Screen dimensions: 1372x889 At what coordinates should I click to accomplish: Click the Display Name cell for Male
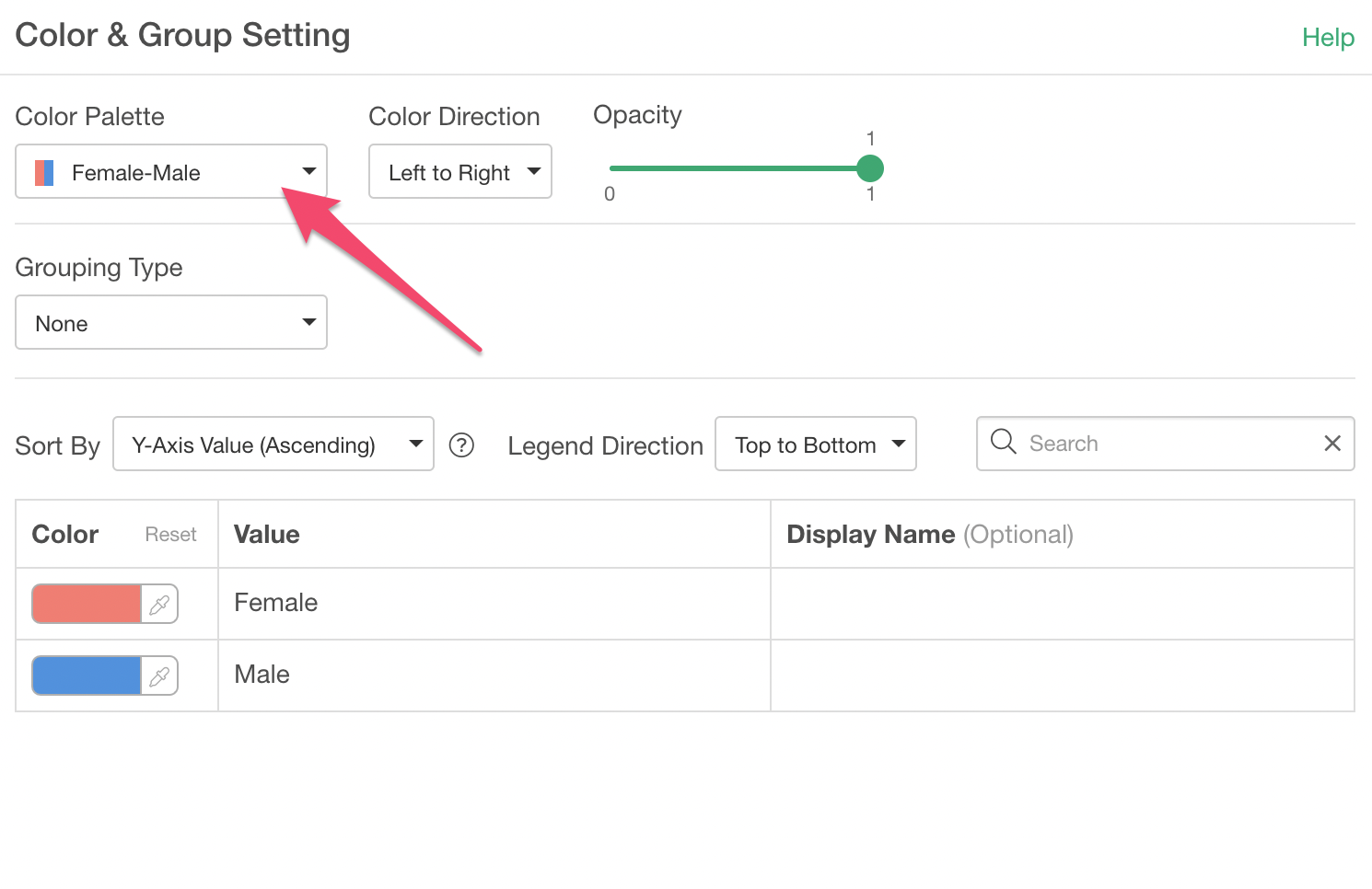(x=1063, y=675)
